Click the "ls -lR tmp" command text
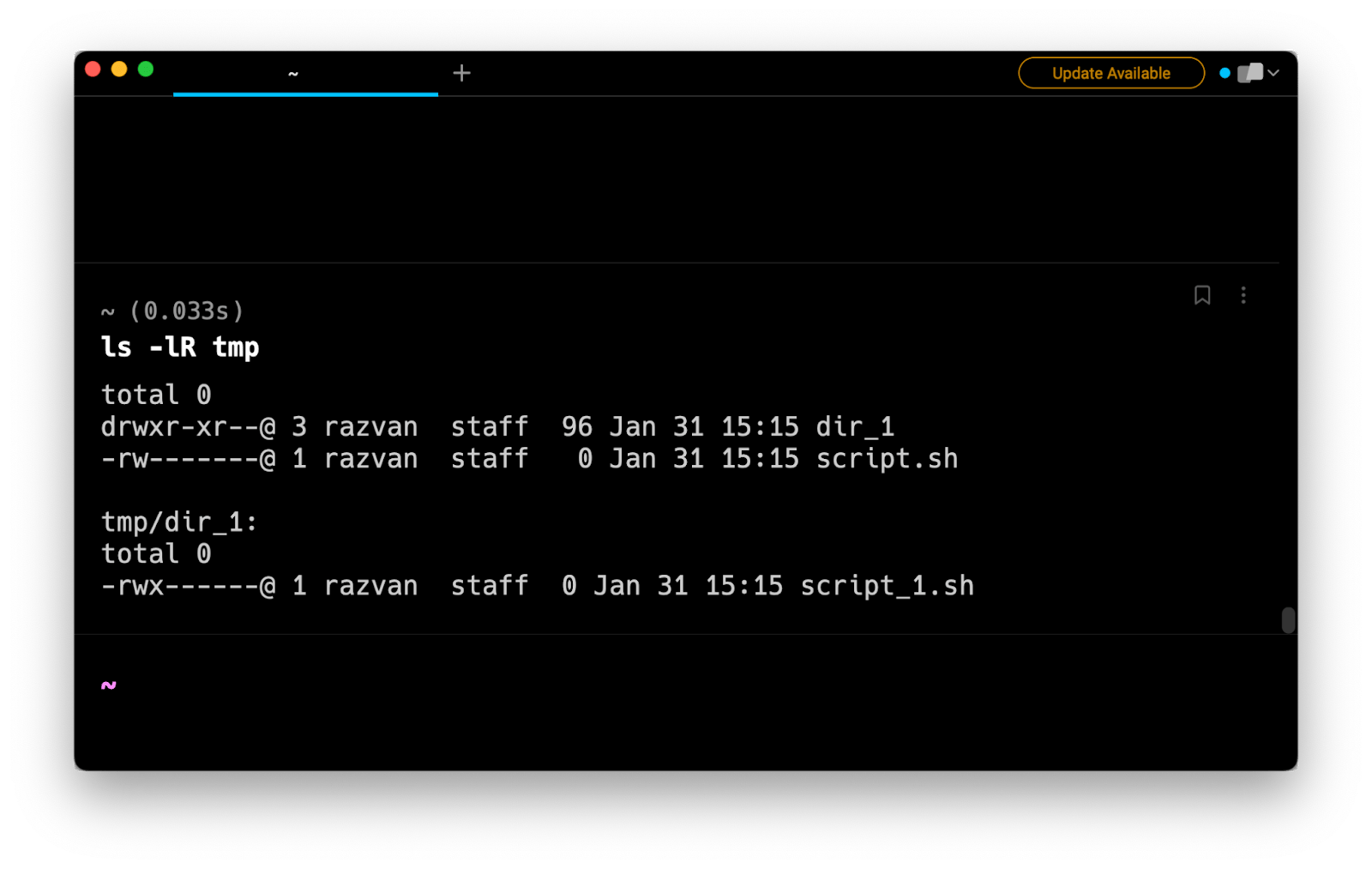The image size is (1372, 869). [x=180, y=347]
